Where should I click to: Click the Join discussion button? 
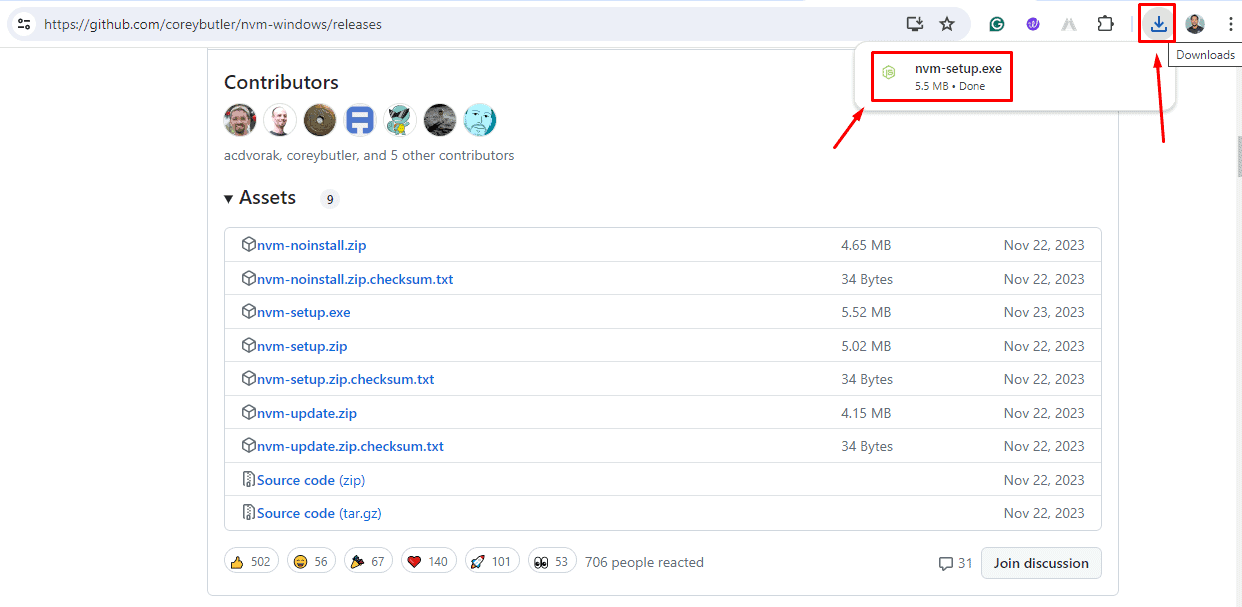click(1041, 563)
